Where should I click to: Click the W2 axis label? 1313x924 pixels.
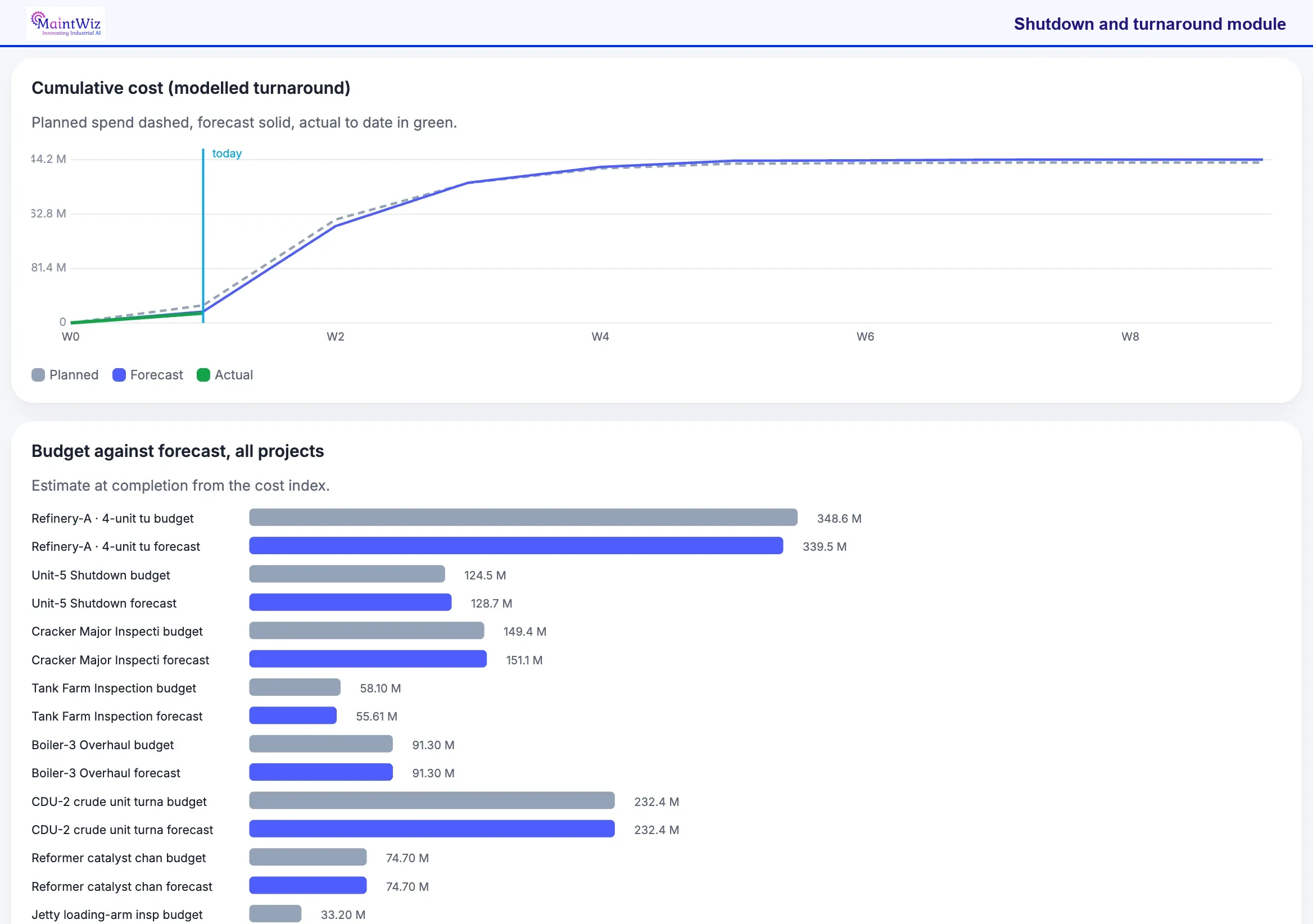coord(336,337)
